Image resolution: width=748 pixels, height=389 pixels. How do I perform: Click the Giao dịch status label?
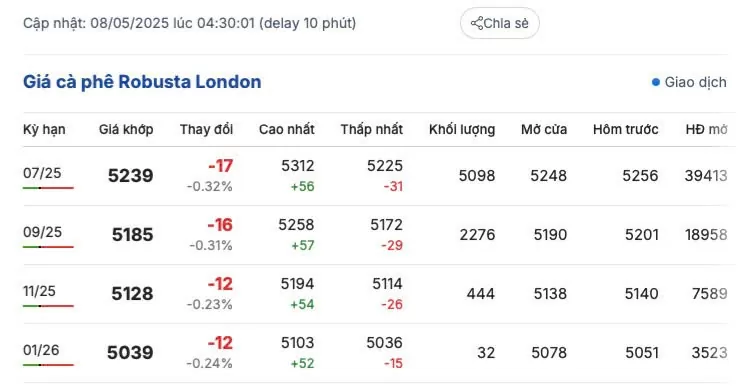coord(696,83)
